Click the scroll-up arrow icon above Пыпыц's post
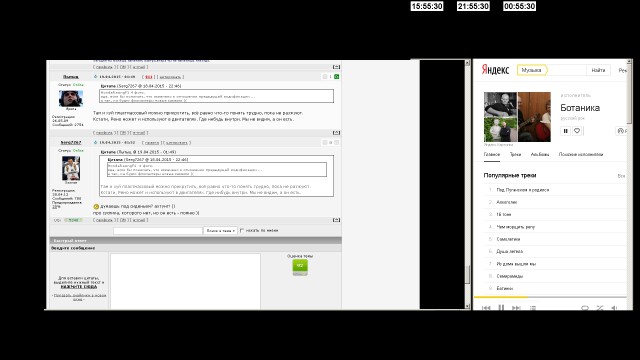640x360 pixels. coord(336,67)
